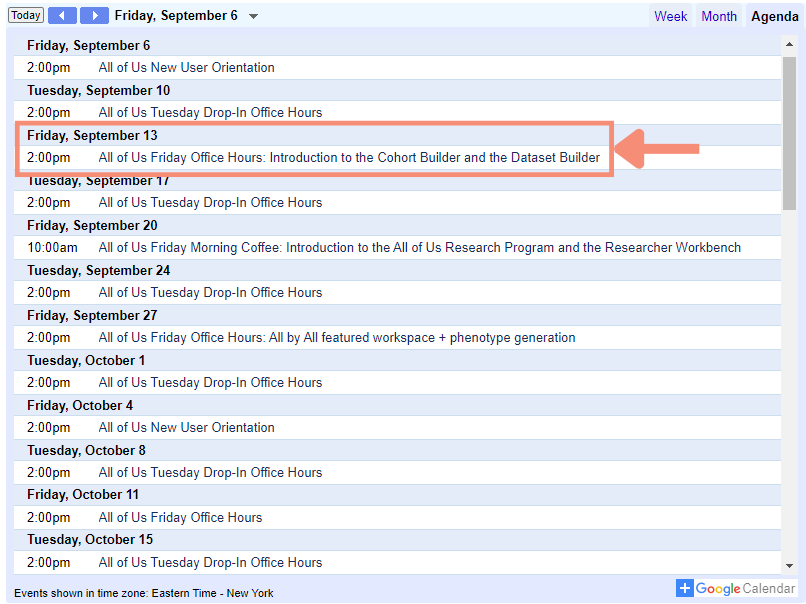Select the Tuesday, October 8 day heading
Screen dimensions: 806x604
(x=86, y=450)
